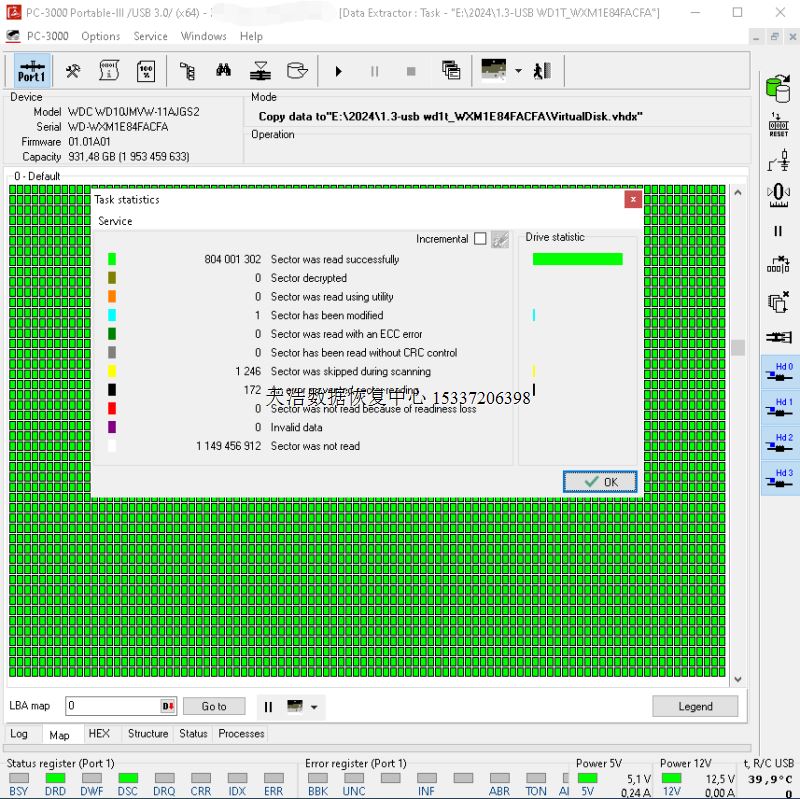
Task: Click green 'read successfully' color swatch
Action: point(112,260)
